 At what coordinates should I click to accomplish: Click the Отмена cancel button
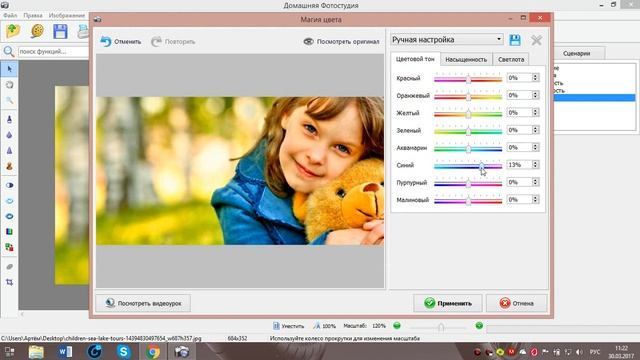[517, 303]
